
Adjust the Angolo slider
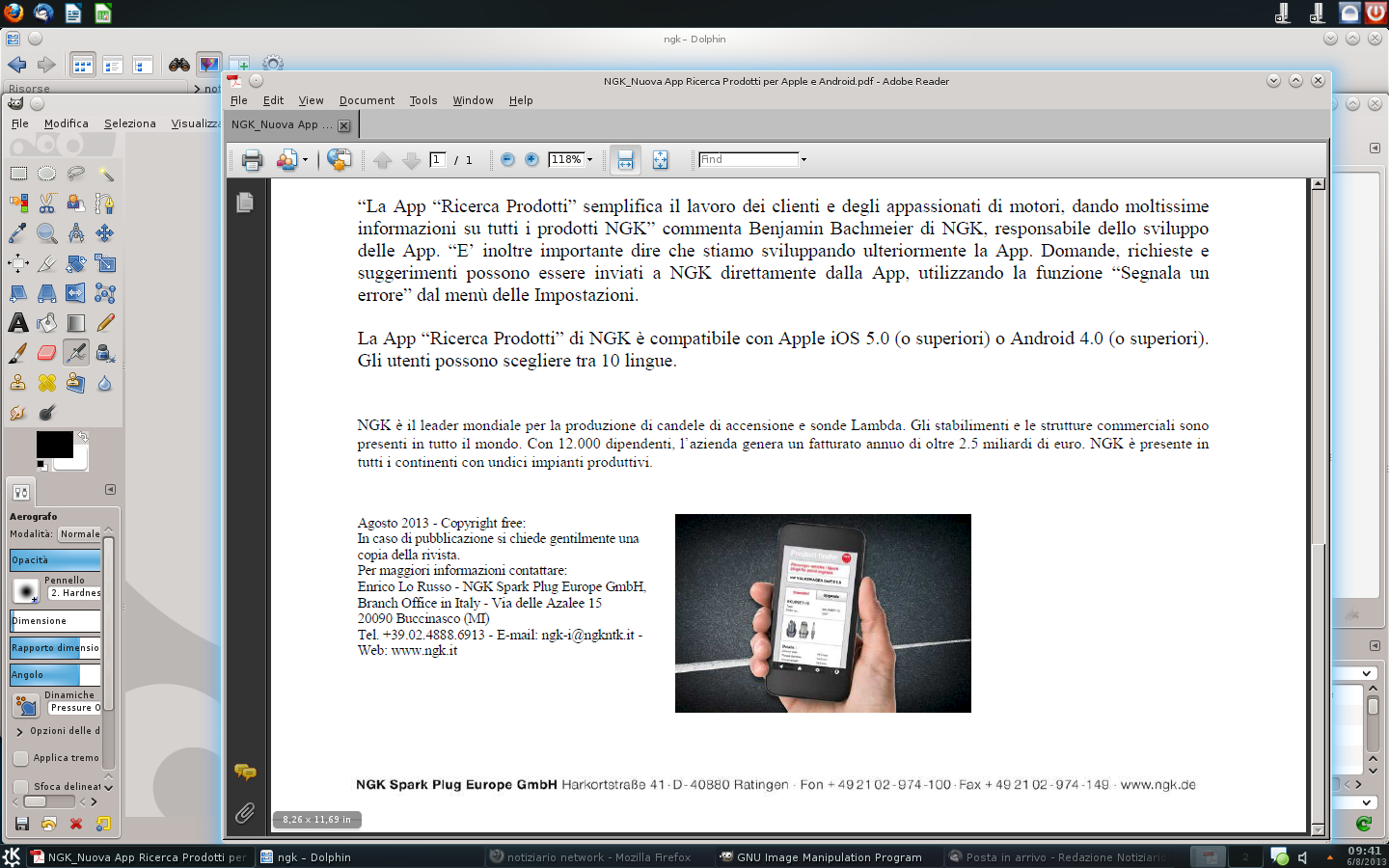[x=55, y=675]
